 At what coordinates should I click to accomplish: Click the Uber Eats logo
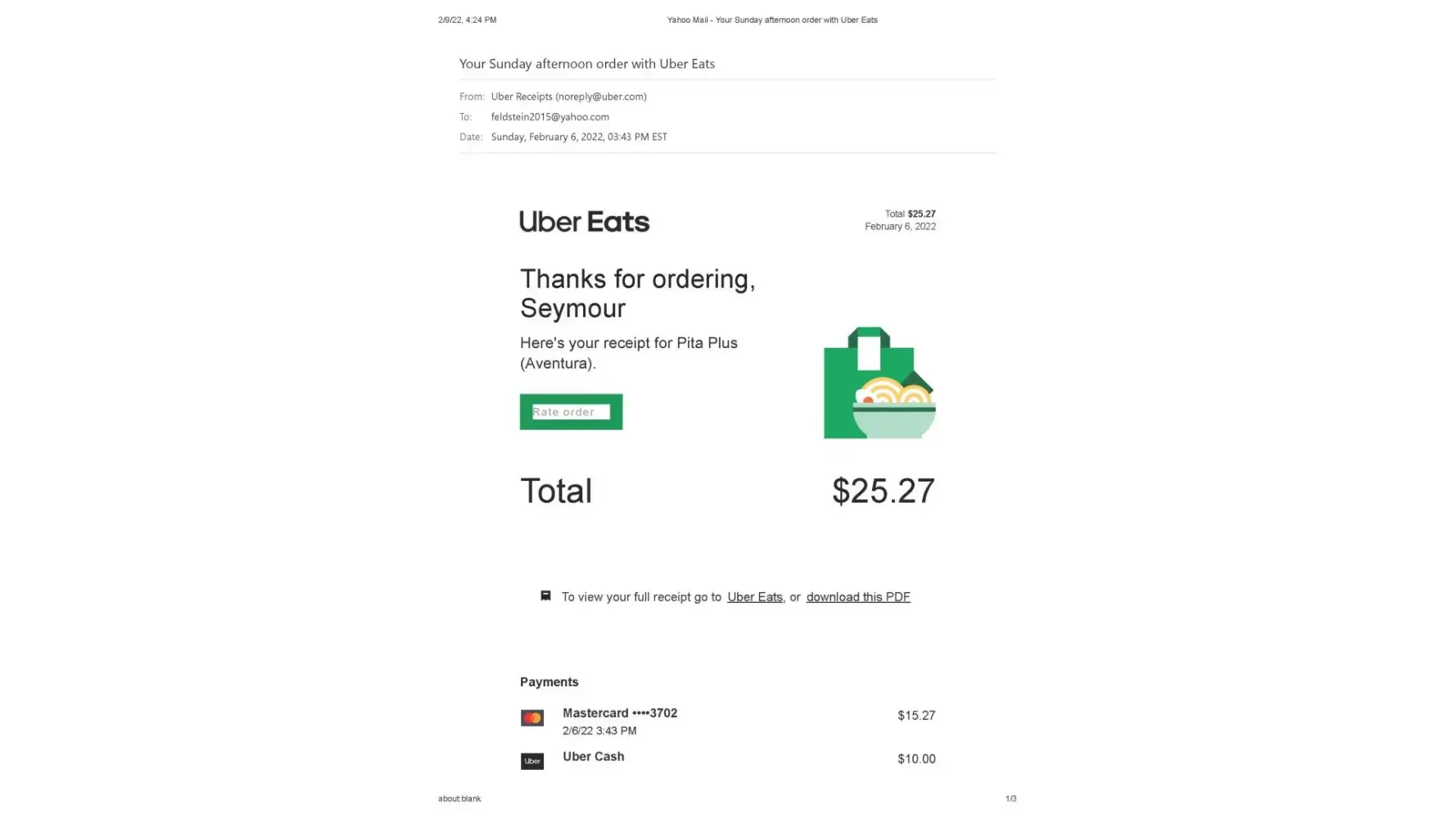click(x=584, y=222)
